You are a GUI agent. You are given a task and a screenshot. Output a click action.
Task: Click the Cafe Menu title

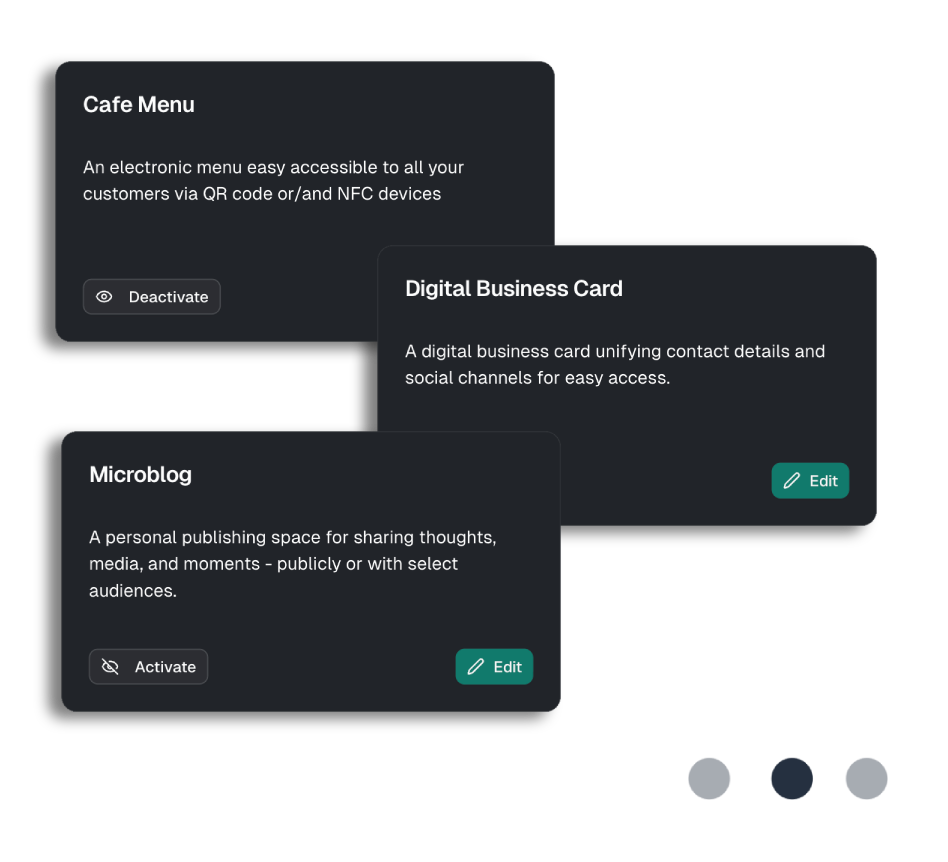pyautogui.click(x=139, y=105)
